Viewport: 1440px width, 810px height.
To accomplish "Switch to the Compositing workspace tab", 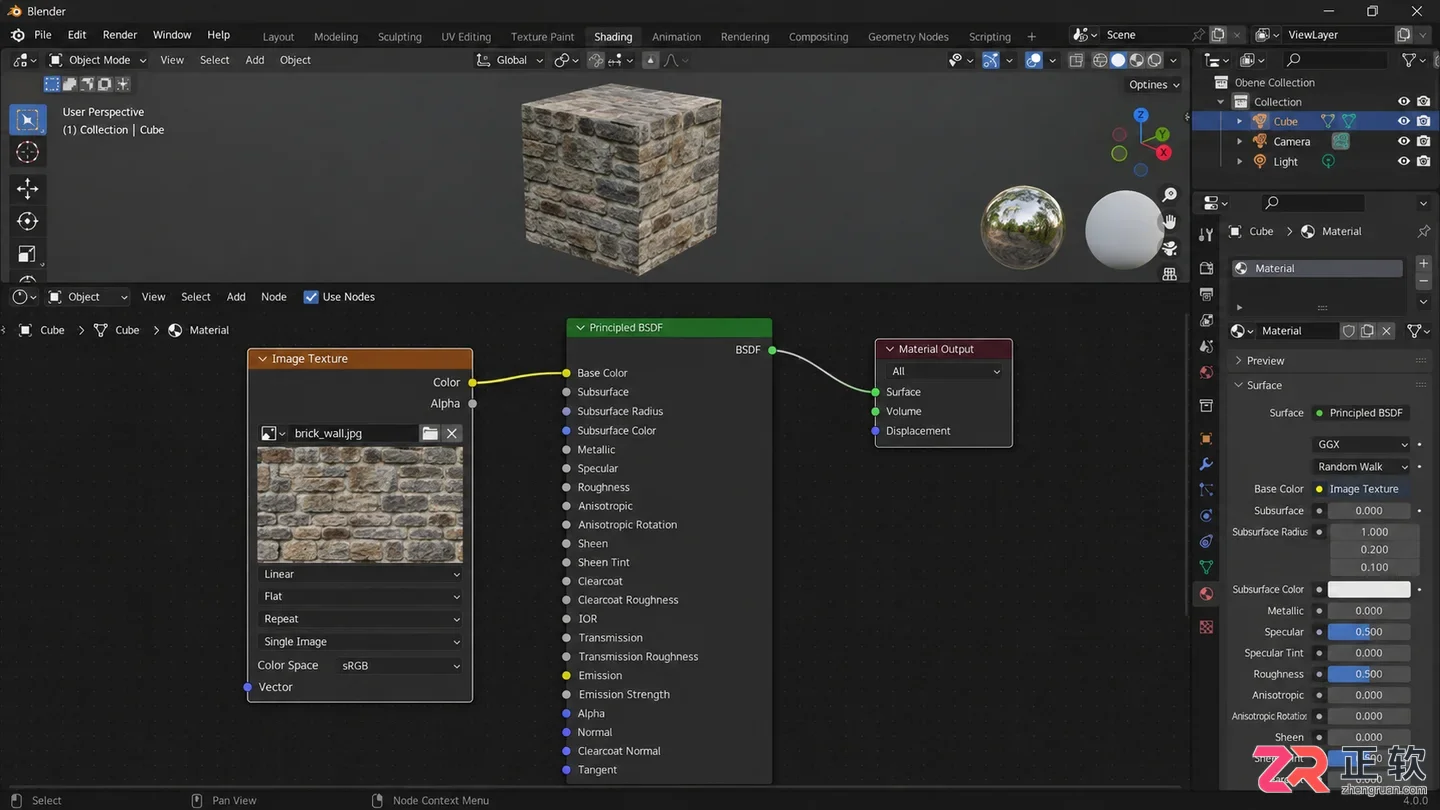I will (x=818, y=37).
